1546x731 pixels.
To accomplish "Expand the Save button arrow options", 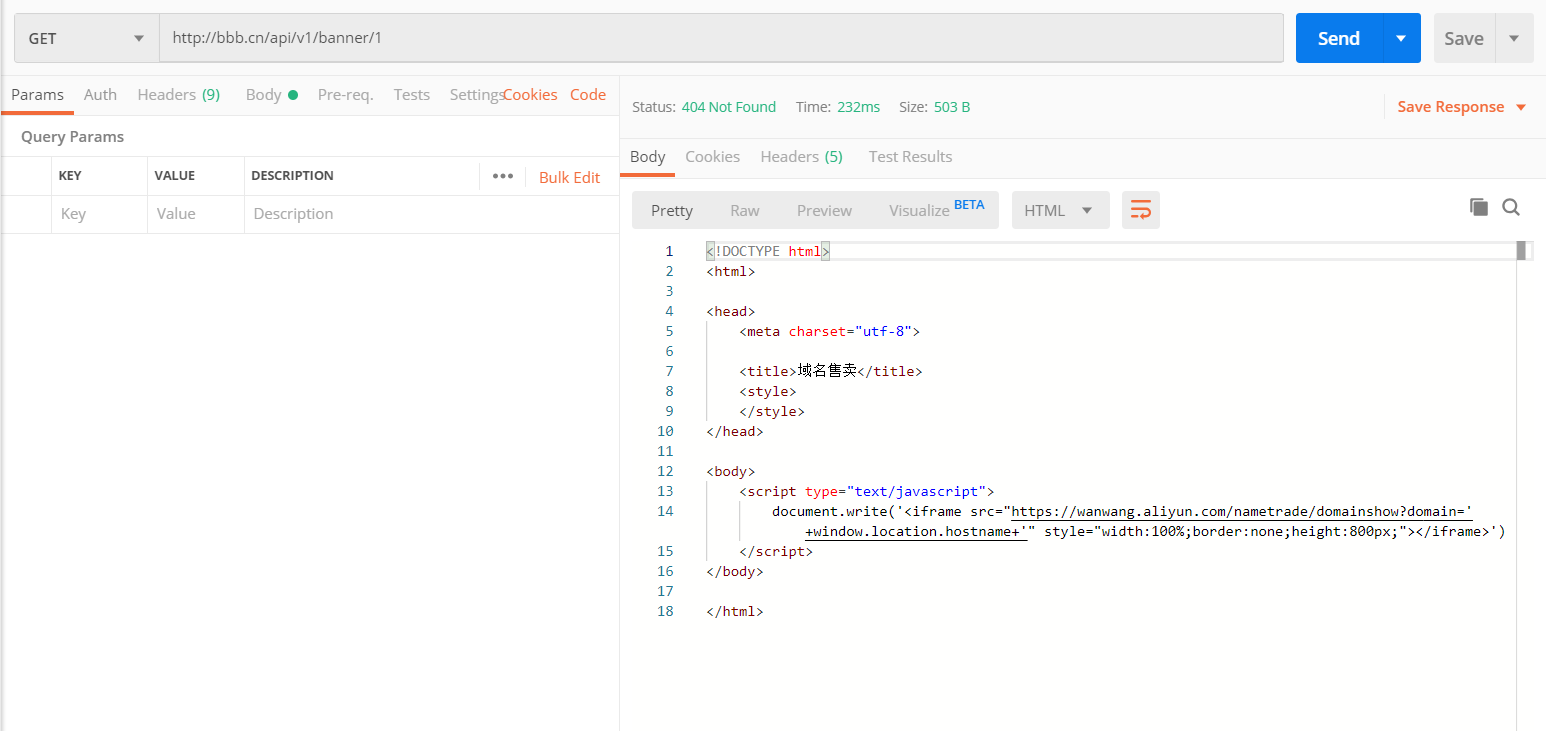I will tap(1514, 38).
